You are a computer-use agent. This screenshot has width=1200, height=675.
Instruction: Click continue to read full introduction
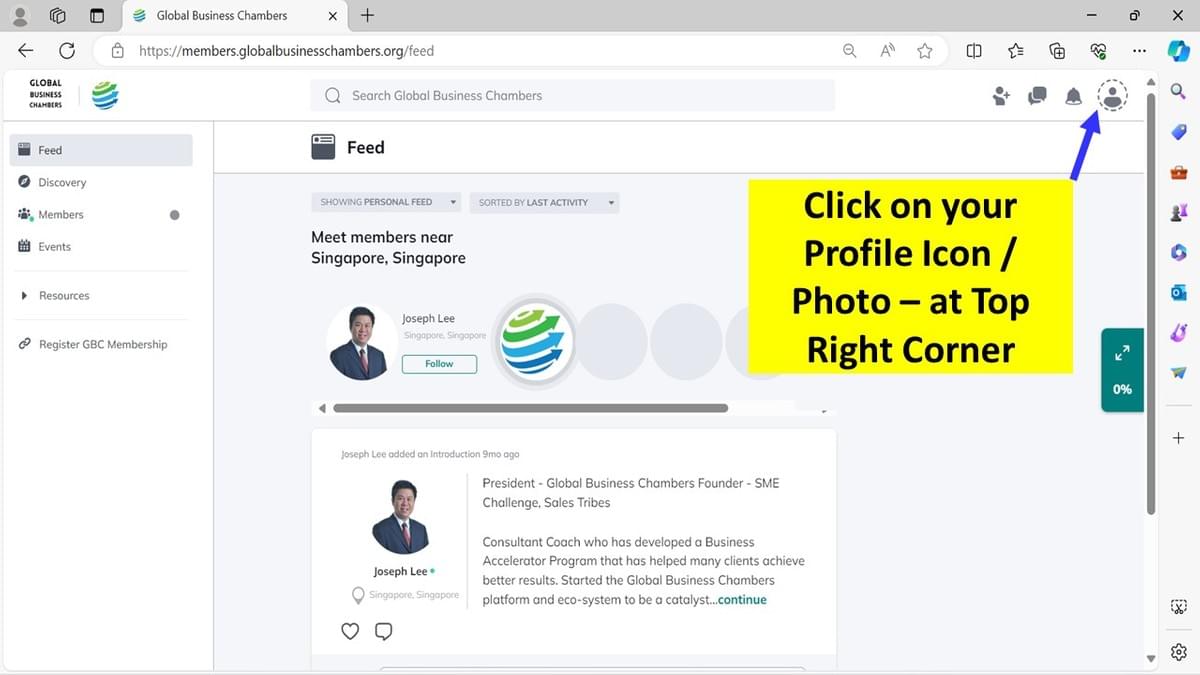tap(742, 600)
